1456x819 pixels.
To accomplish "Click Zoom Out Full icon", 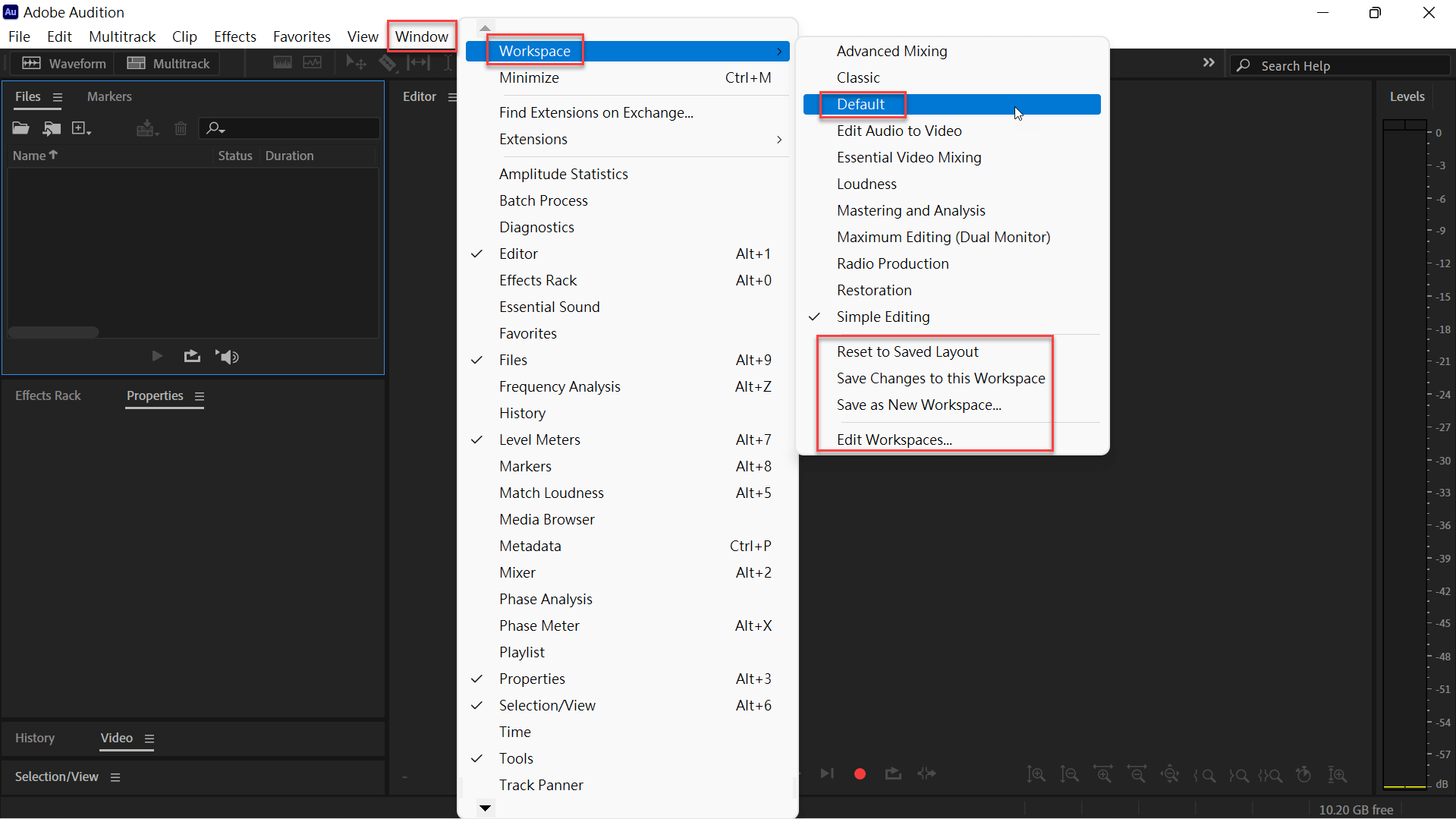I will 1171,774.
